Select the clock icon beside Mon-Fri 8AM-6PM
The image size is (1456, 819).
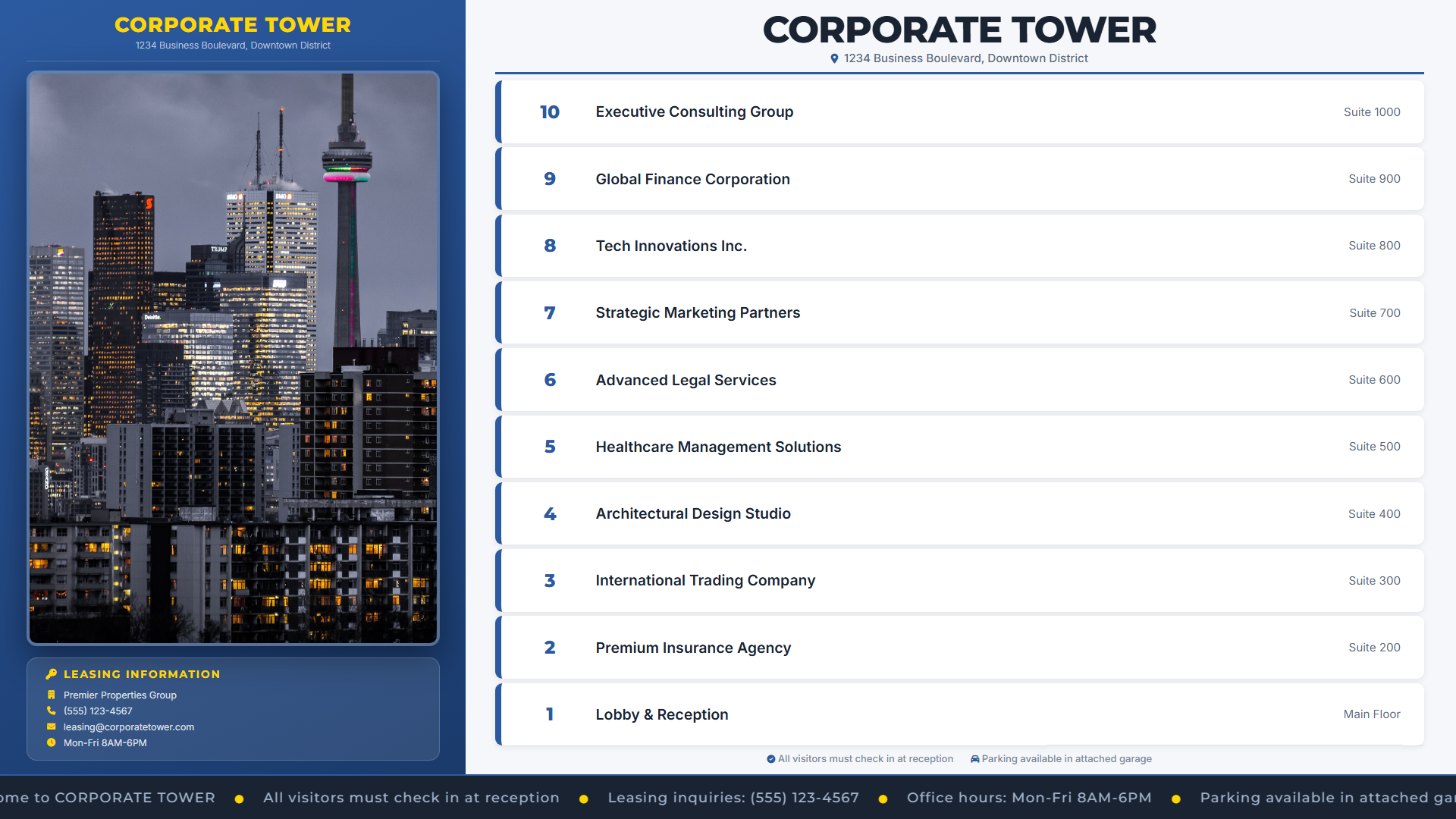tap(52, 742)
